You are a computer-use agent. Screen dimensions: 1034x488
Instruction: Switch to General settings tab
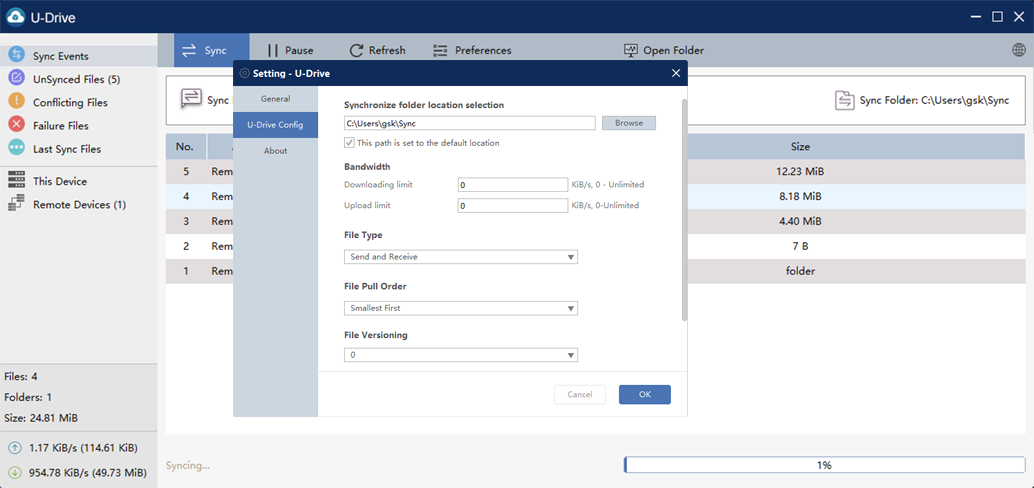(x=276, y=99)
